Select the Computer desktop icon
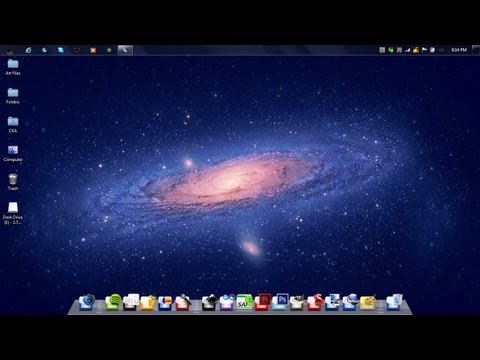Viewport: 480px width, 360px height. pos(13,153)
